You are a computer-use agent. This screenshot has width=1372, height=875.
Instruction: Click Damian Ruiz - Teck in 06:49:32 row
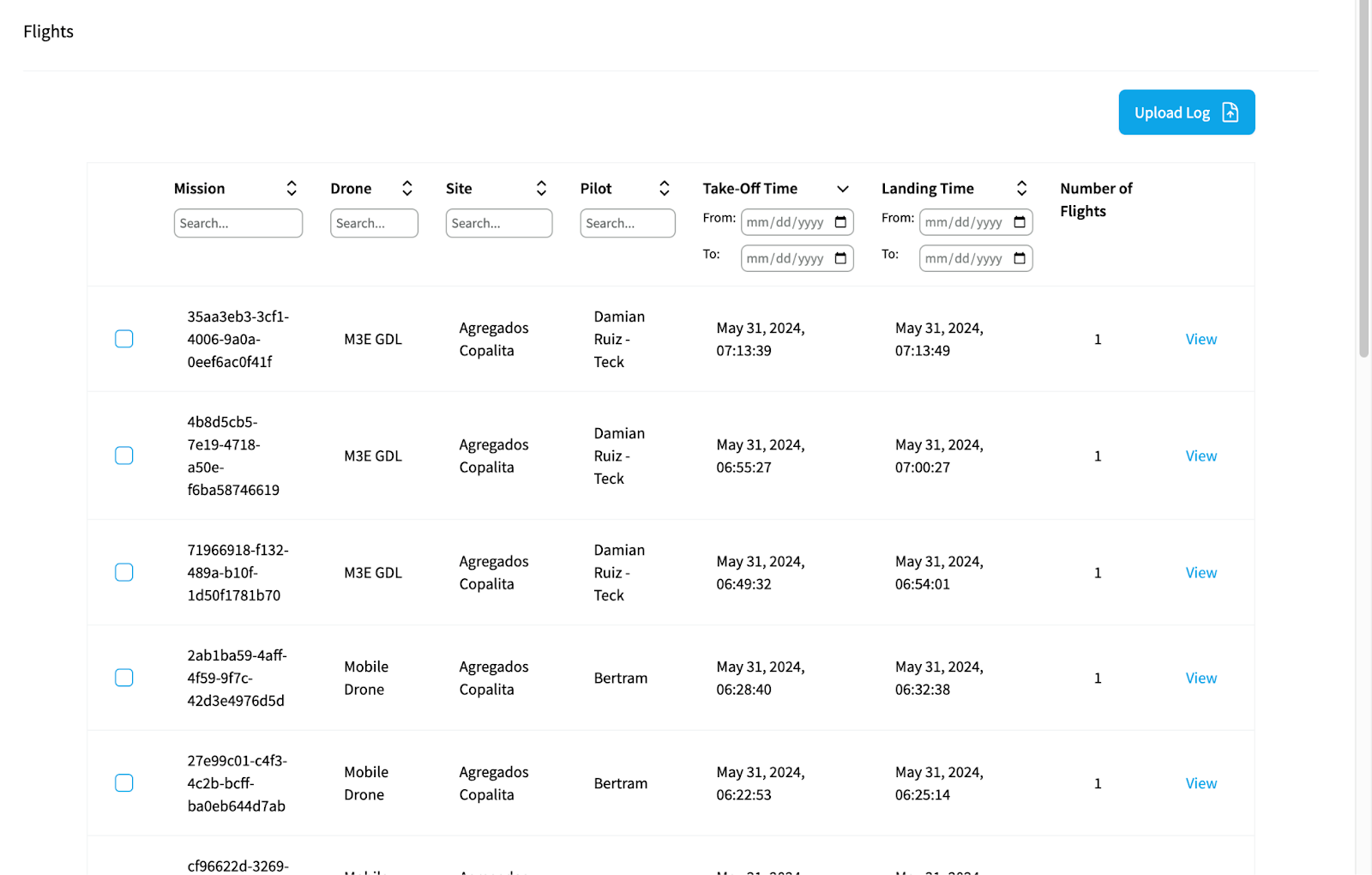(619, 572)
